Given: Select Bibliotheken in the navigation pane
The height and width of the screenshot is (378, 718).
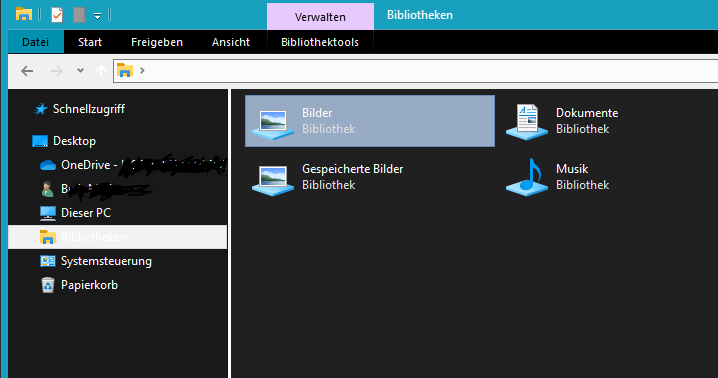Looking at the screenshot, I should pyautogui.click(x=118, y=237).
